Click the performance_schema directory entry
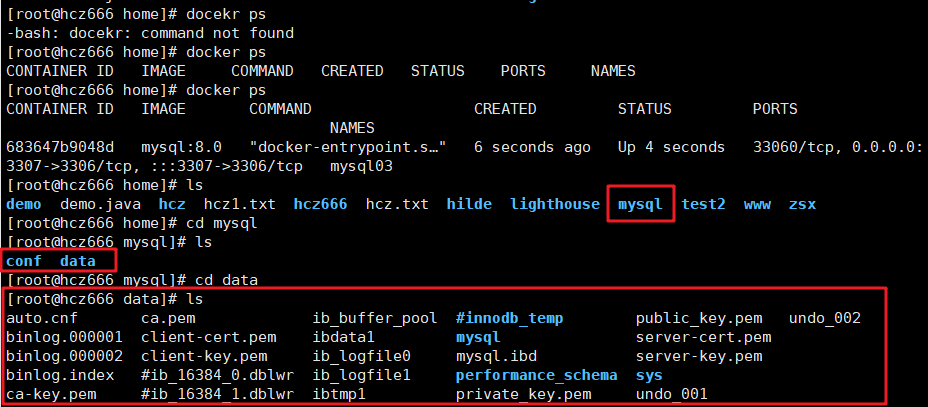Viewport: 928px width, 407px height. click(x=536, y=376)
